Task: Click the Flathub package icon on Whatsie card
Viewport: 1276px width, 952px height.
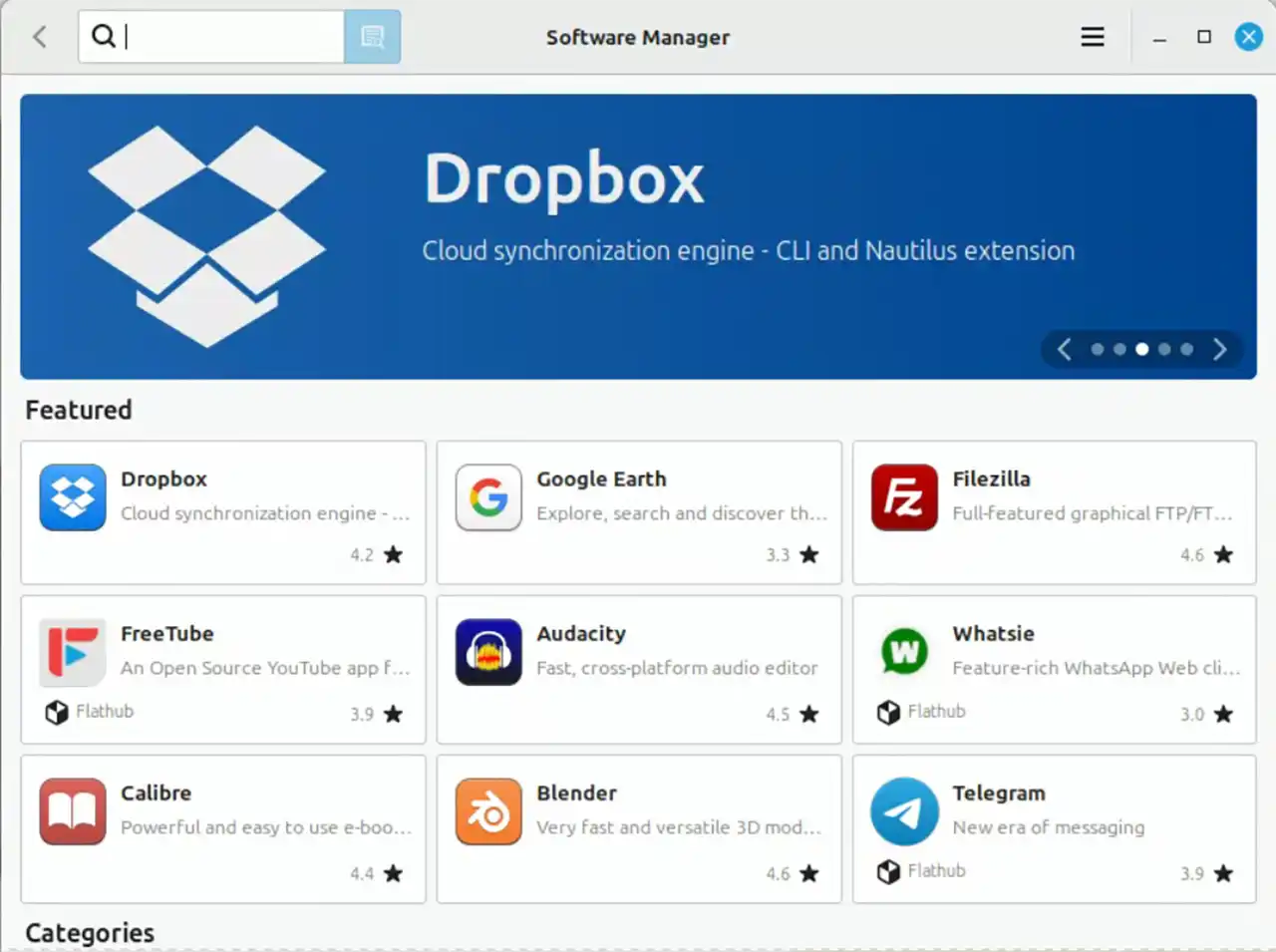Action: [888, 712]
